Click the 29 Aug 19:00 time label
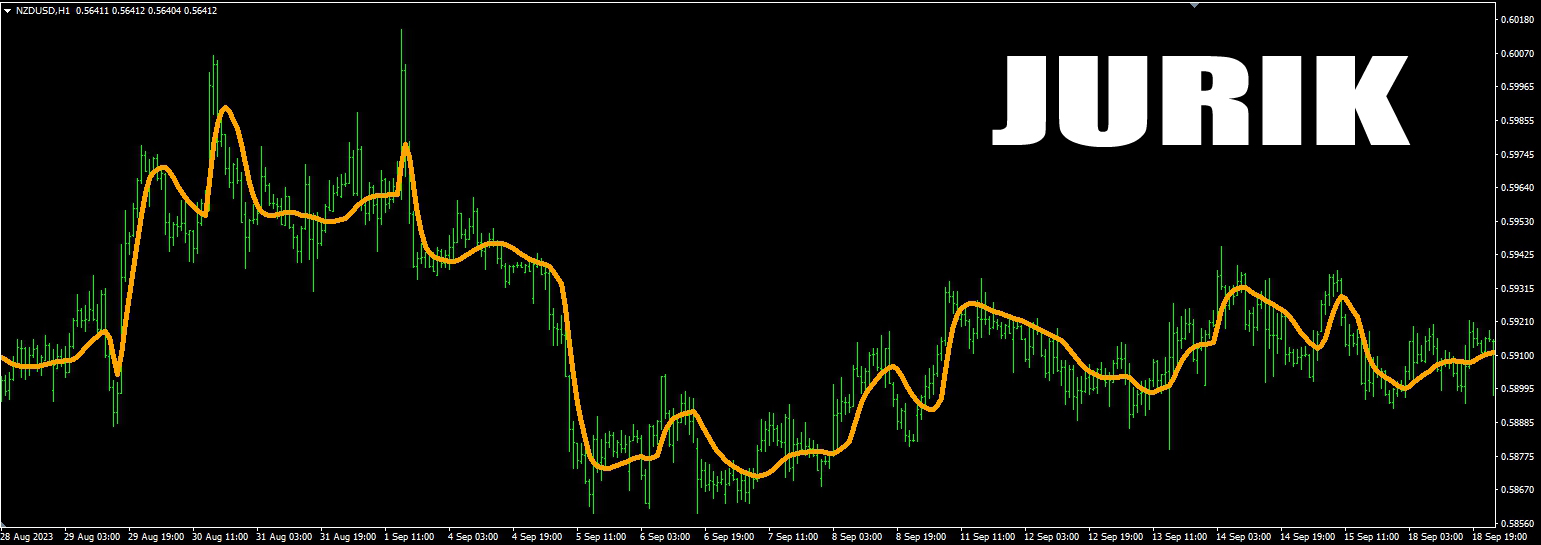The height and width of the screenshot is (545, 1541). 157,537
